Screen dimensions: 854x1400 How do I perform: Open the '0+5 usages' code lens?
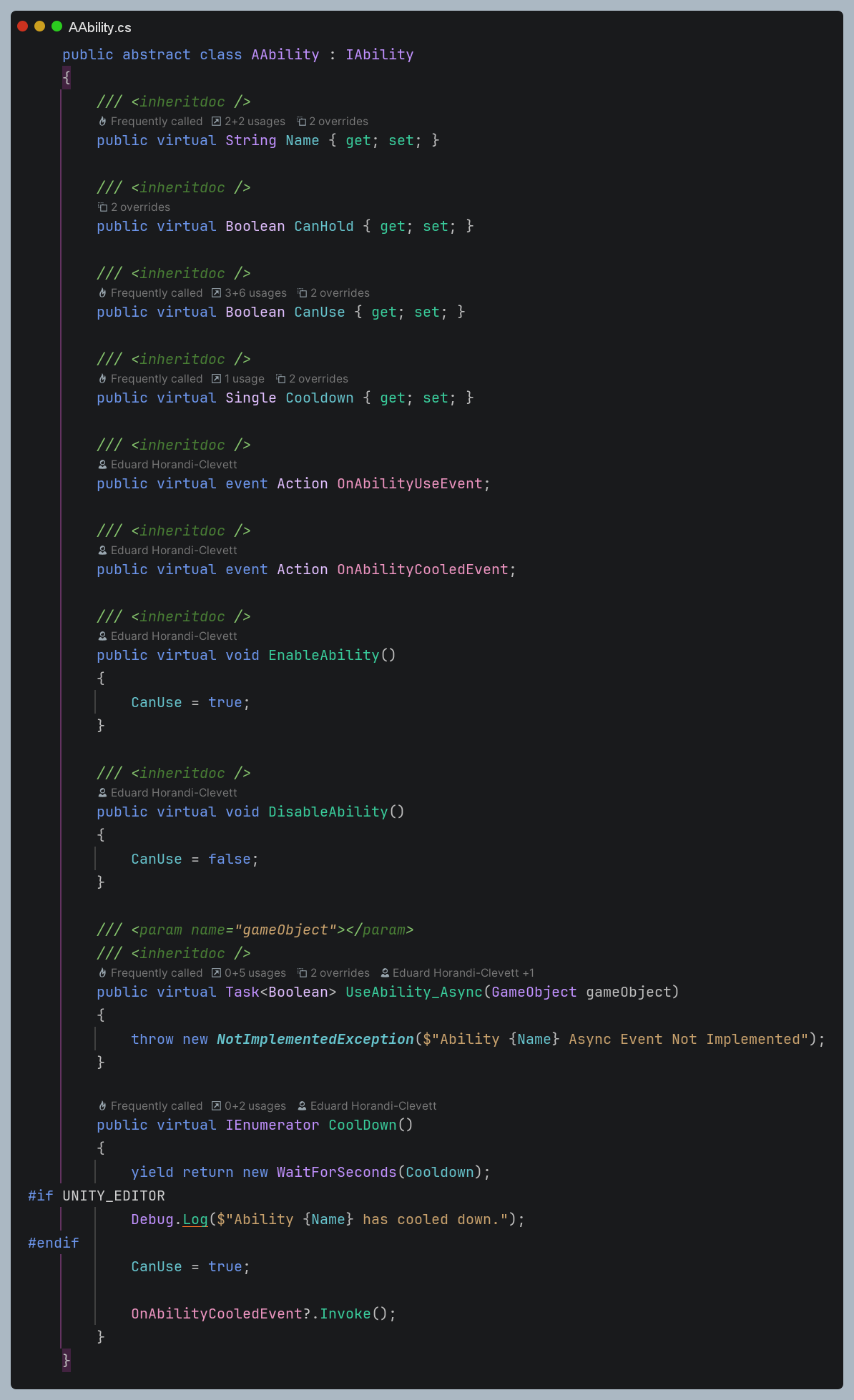(255, 973)
